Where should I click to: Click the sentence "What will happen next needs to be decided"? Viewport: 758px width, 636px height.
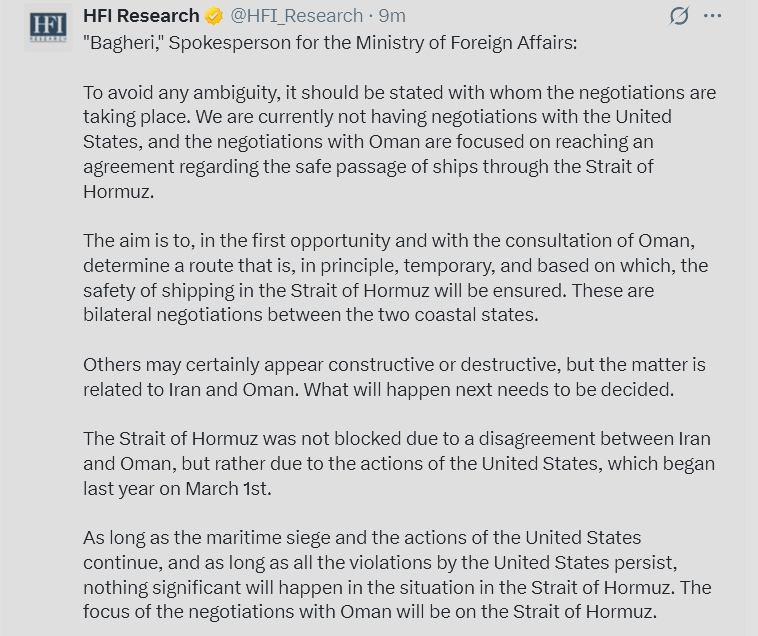[489, 390]
